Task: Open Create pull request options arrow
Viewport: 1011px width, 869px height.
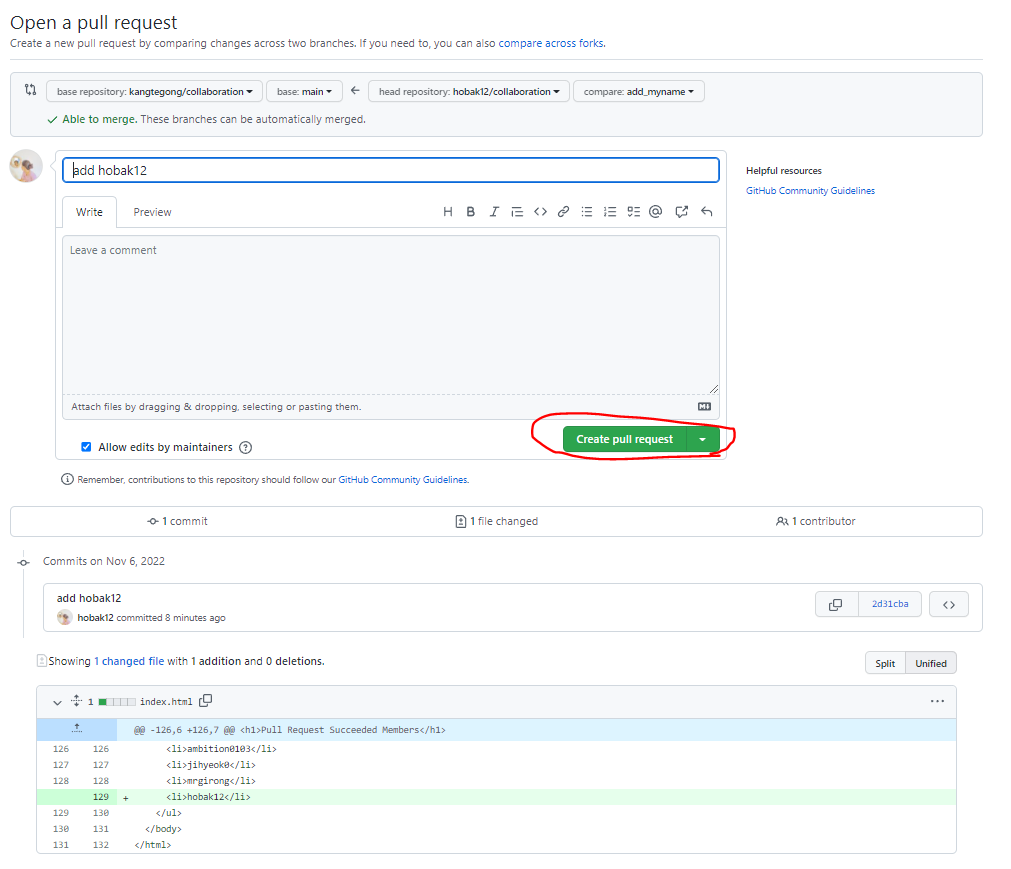Action: [x=703, y=440]
